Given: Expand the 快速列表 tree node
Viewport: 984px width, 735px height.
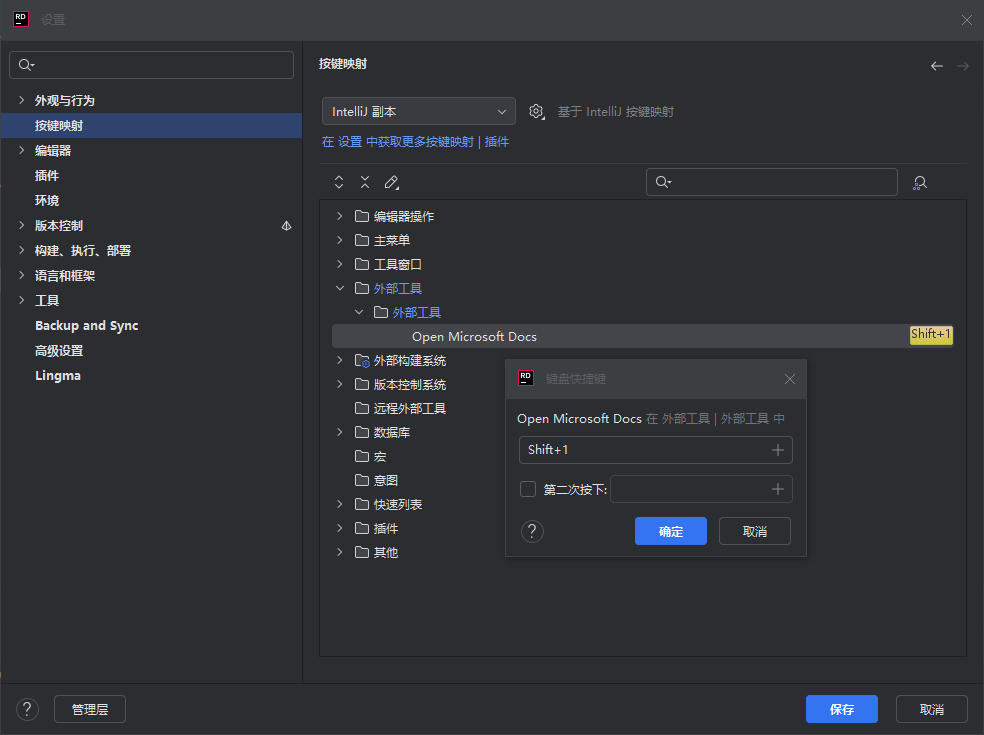Looking at the screenshot, I should 340,504.
